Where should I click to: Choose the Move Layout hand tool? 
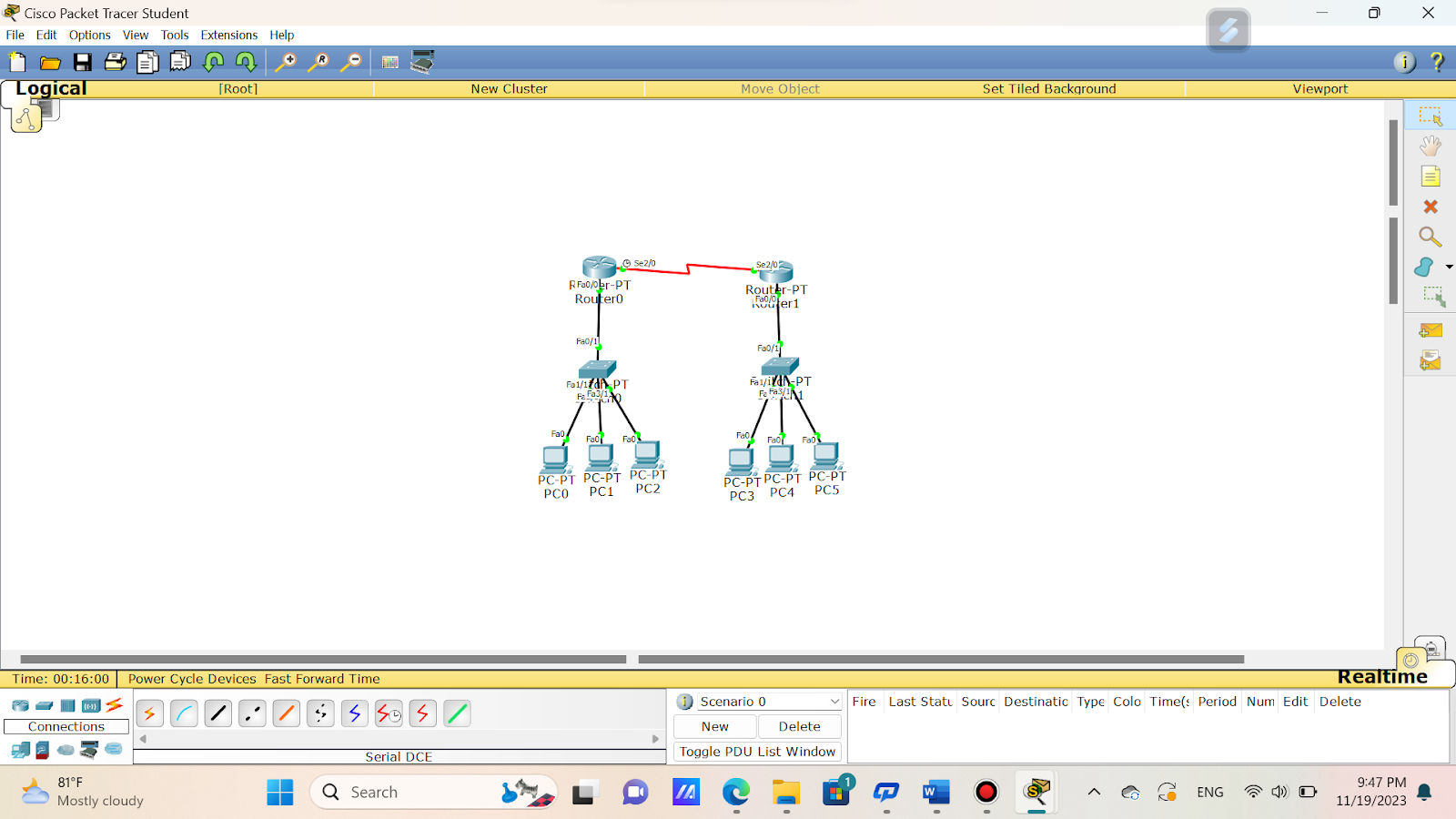click(x=1431, y=146)
